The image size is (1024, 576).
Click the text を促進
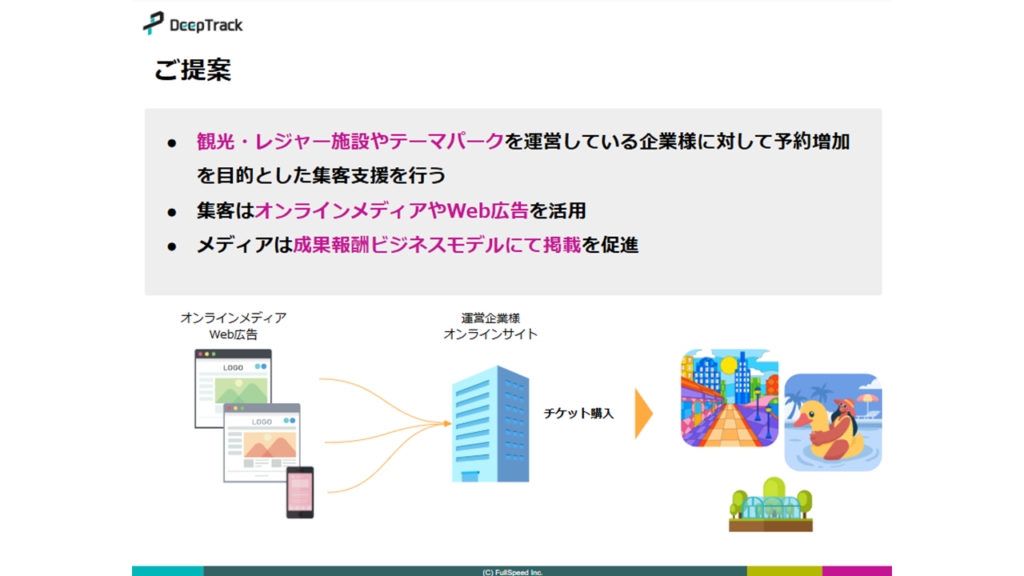tap(610, 245)
